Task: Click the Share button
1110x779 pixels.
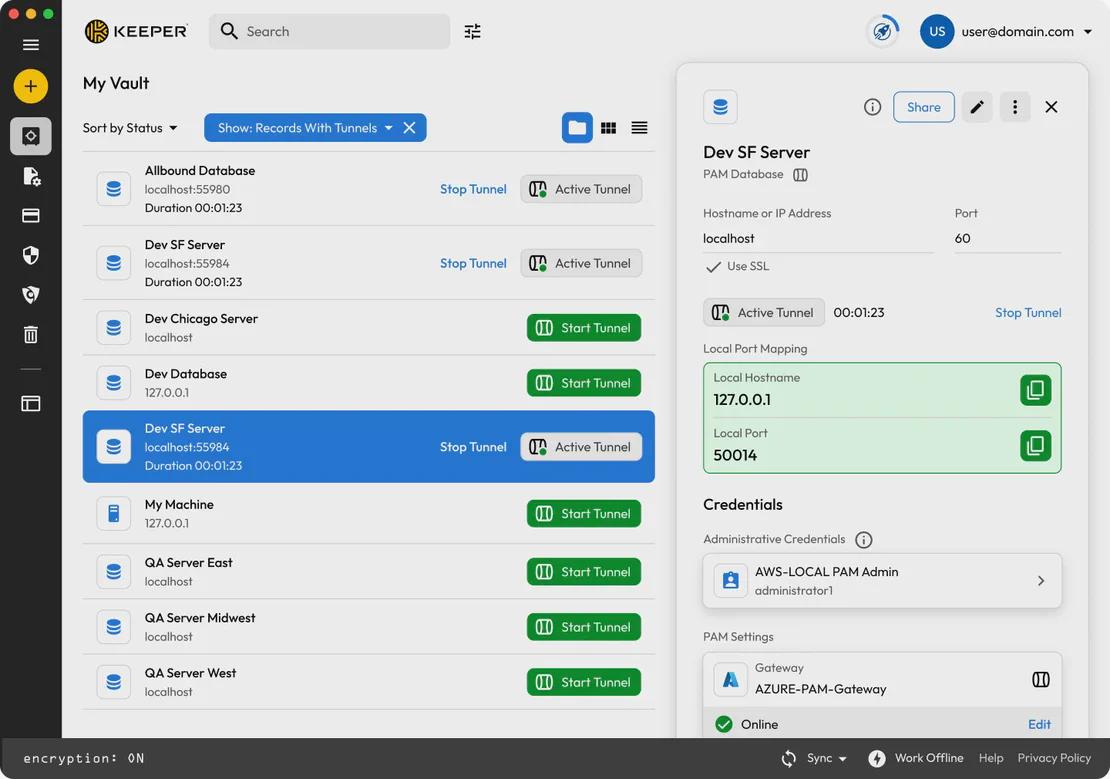Action: click(x=923, y=106)
